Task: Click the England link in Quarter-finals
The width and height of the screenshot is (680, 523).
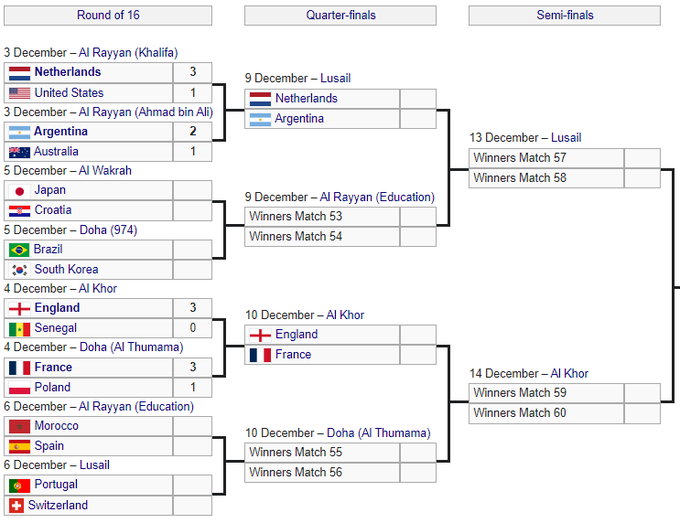Action: (296, 334)
